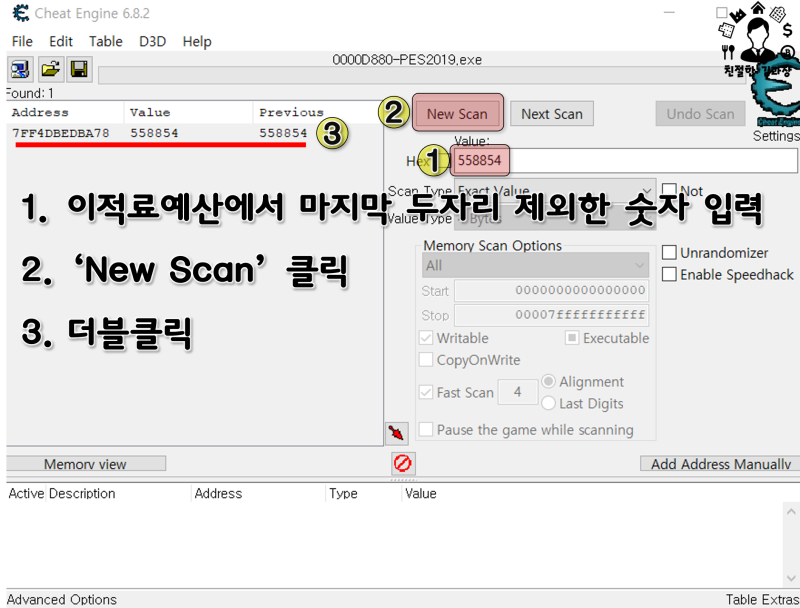Click the Fast Scan alignment value field
Screen dimensions: 800x608
(x=517, y=392)
